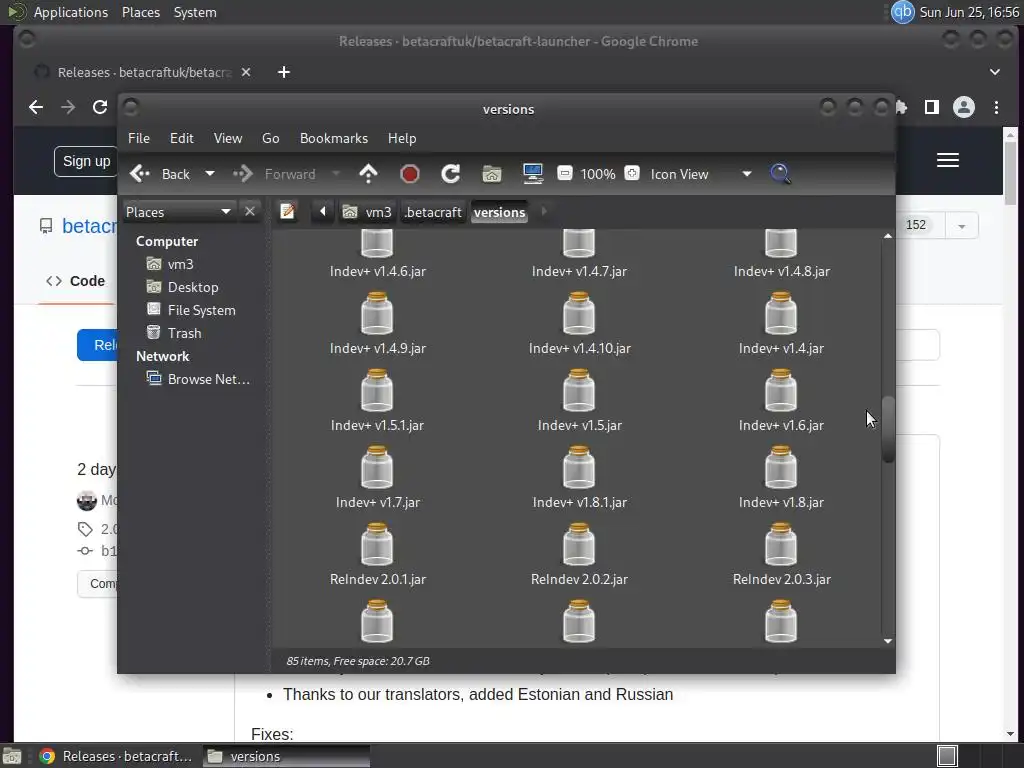Open the Code tab on GitHub page
Viewport: 1024px width, 768px height.
pyautogui.click(x=75, y=281)
